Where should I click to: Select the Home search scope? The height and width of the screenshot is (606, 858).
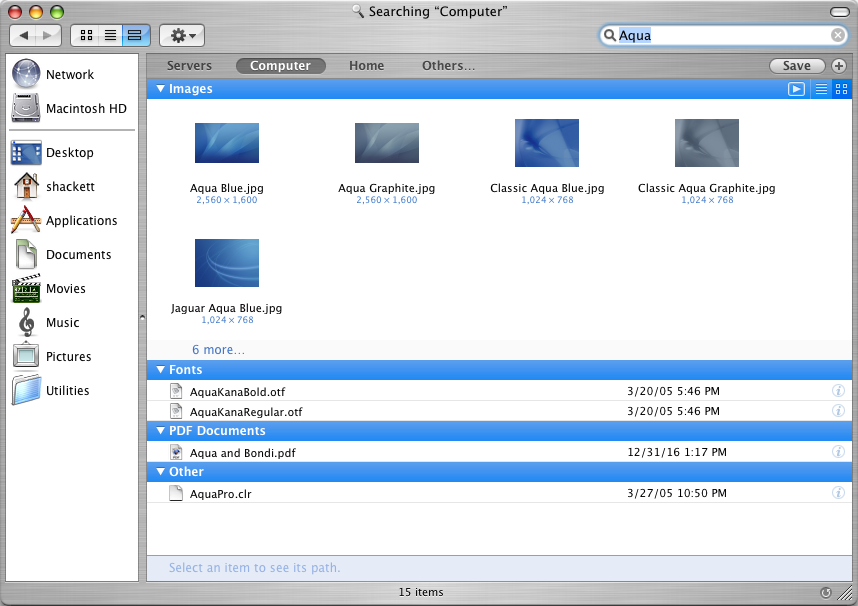366,66
